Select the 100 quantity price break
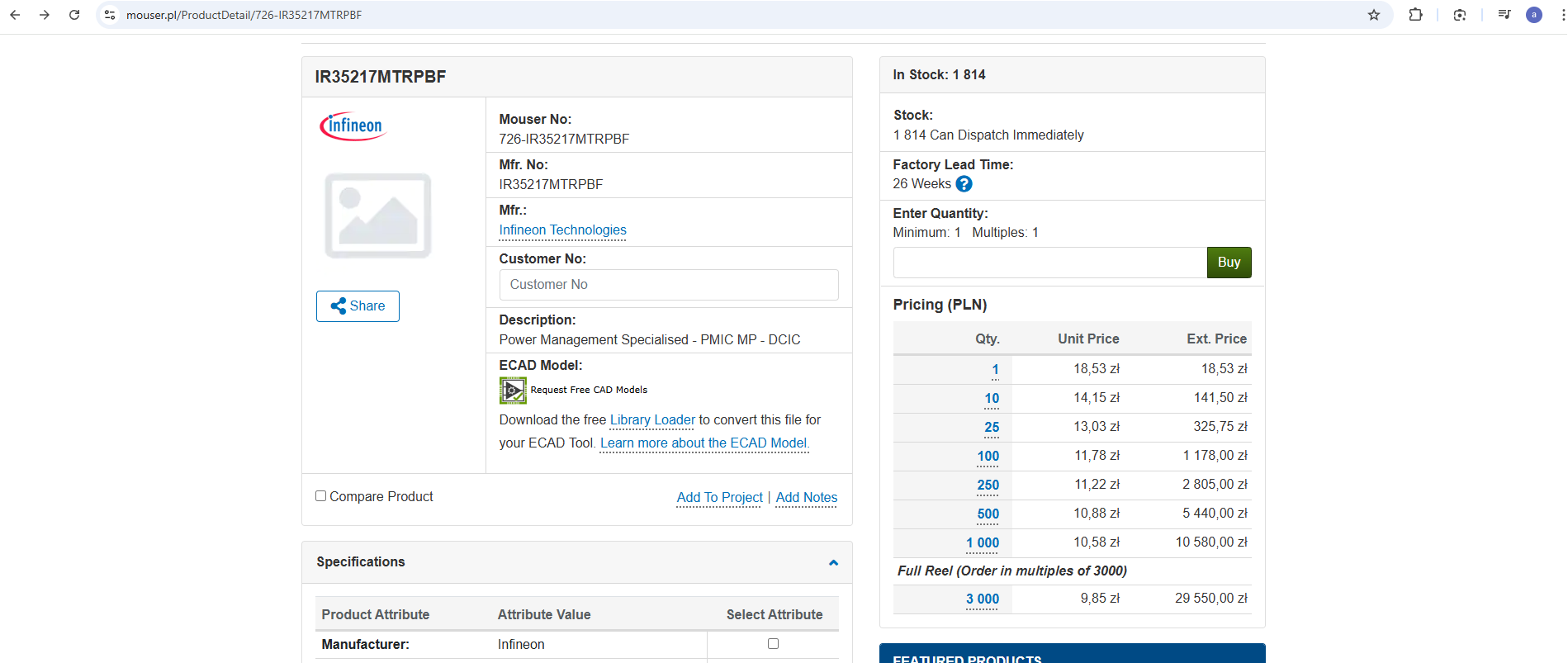This screenshot has width=1568, height=663. point(988,457)
